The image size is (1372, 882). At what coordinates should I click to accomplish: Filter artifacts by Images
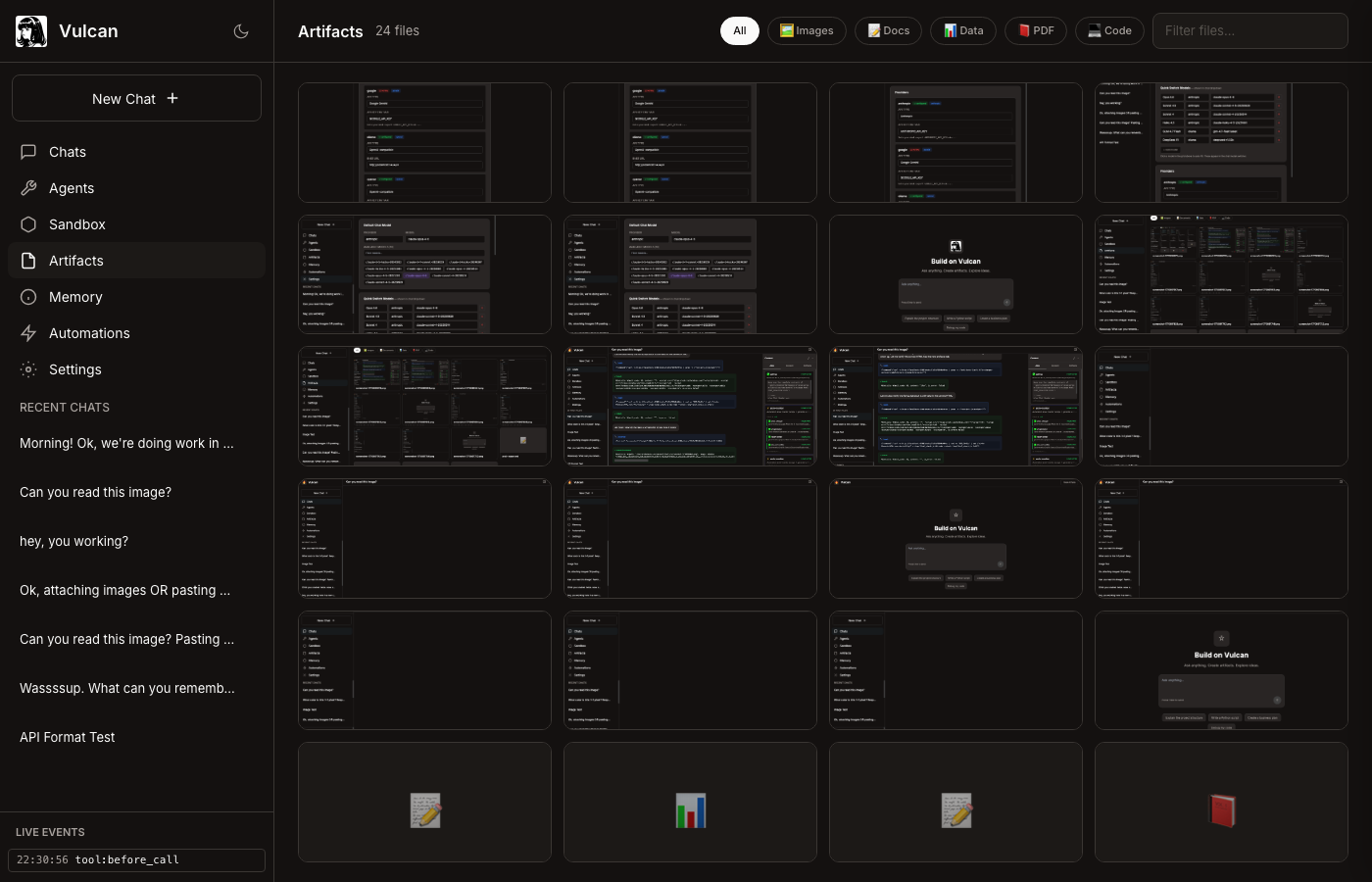coord(807,30)
